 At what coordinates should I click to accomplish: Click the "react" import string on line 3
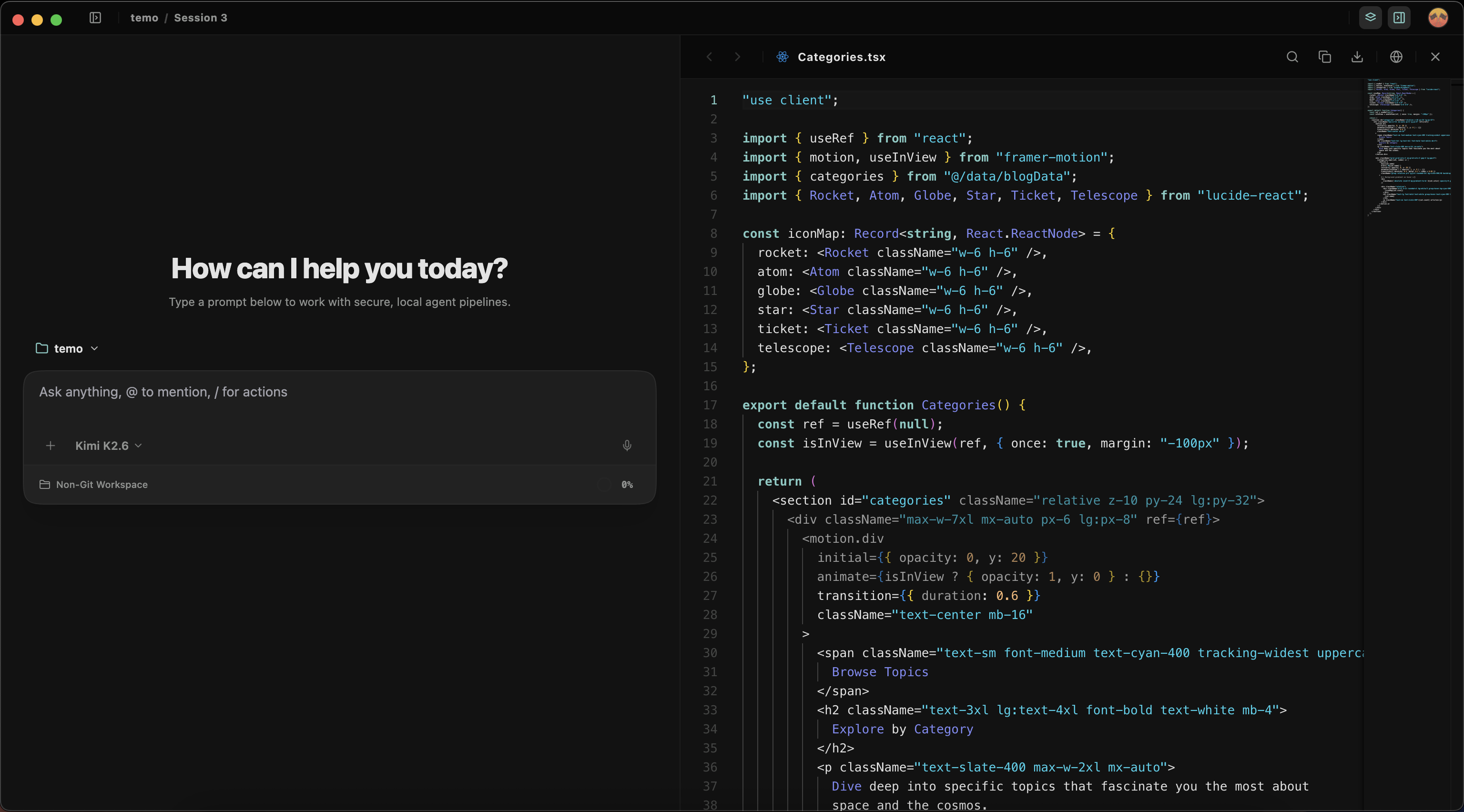[x=940, y=138]
